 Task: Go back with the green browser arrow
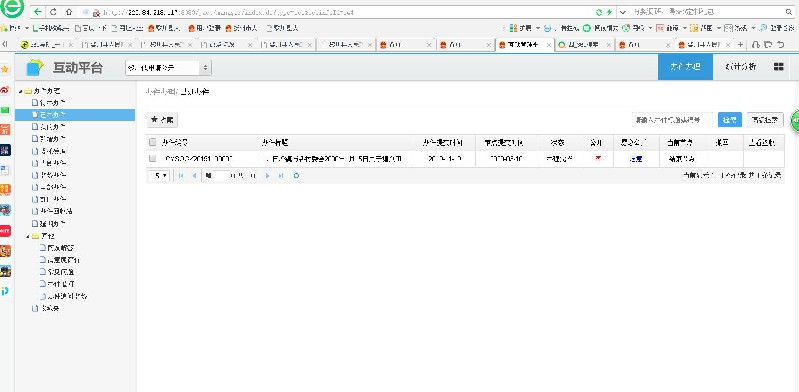tap(38, 12)
